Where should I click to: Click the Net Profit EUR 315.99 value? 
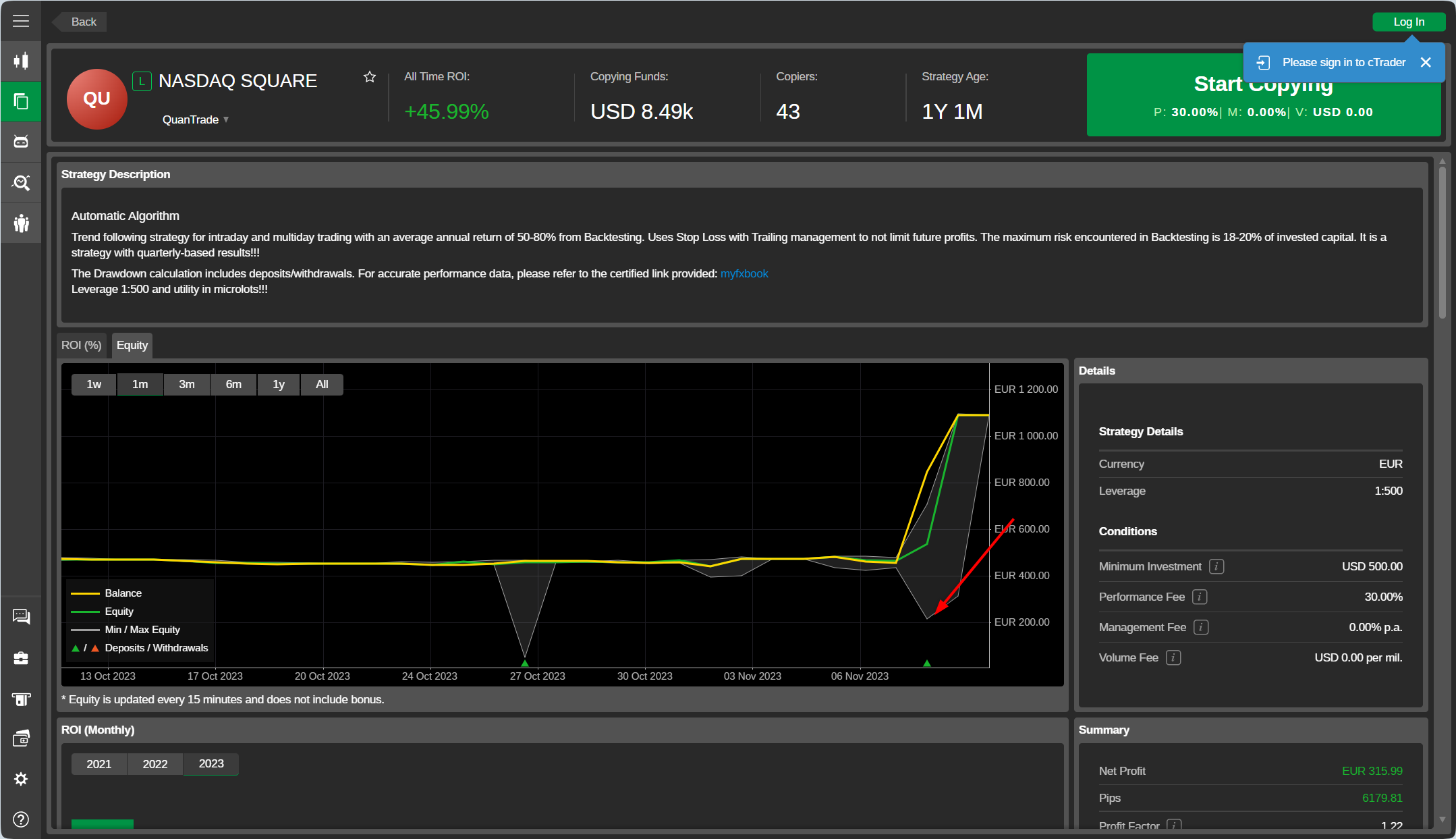click(x=1372, y=771)
